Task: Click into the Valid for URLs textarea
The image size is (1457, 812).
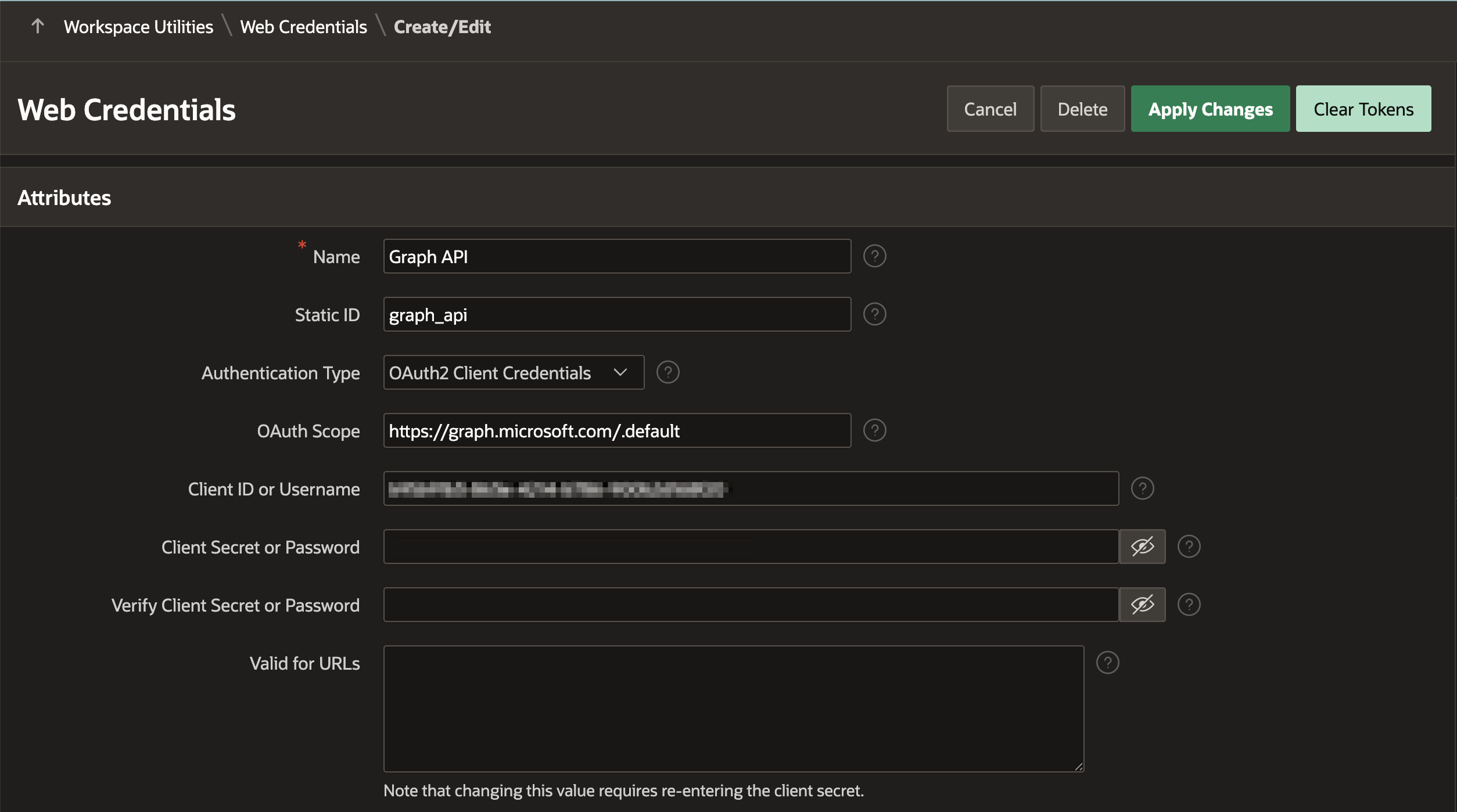Action: pos(733,709)
